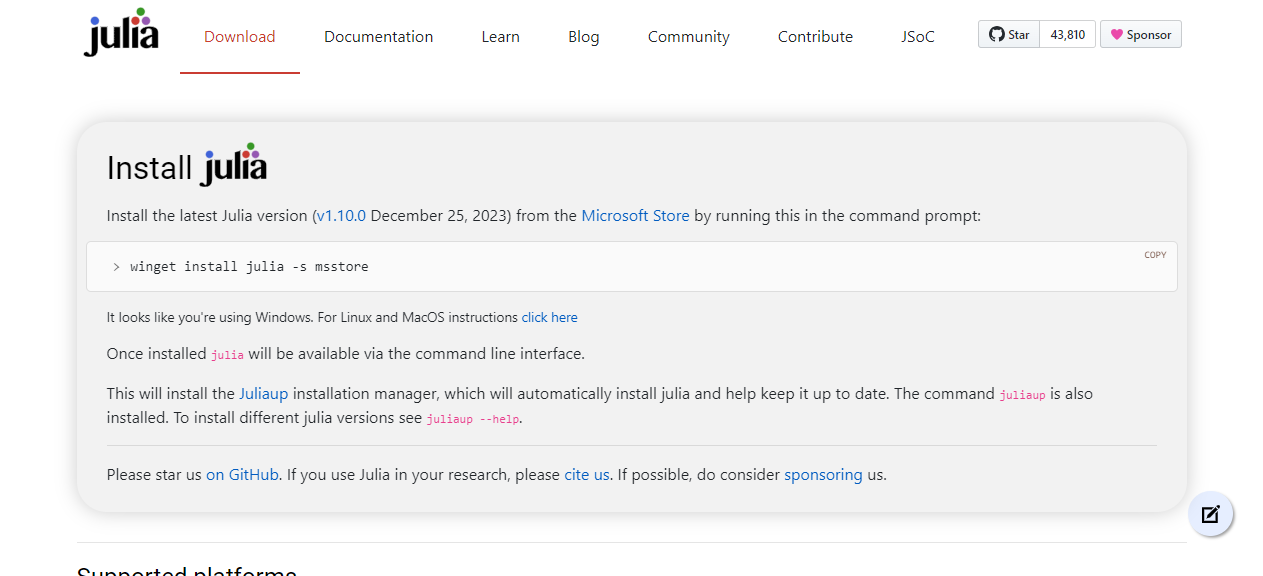Click the GitHub Star button

pyautogui.click(x=1009, y=35)
